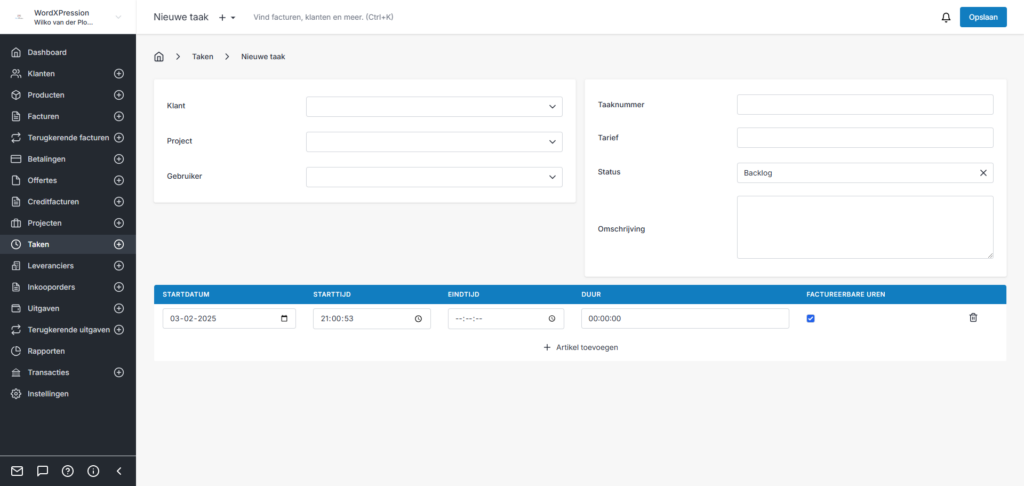The height and width of the screenshot is (486, 1024).
Task: Add new taak via sidebar plus icon
Action: pyautogui.click(x=119, y=244)
